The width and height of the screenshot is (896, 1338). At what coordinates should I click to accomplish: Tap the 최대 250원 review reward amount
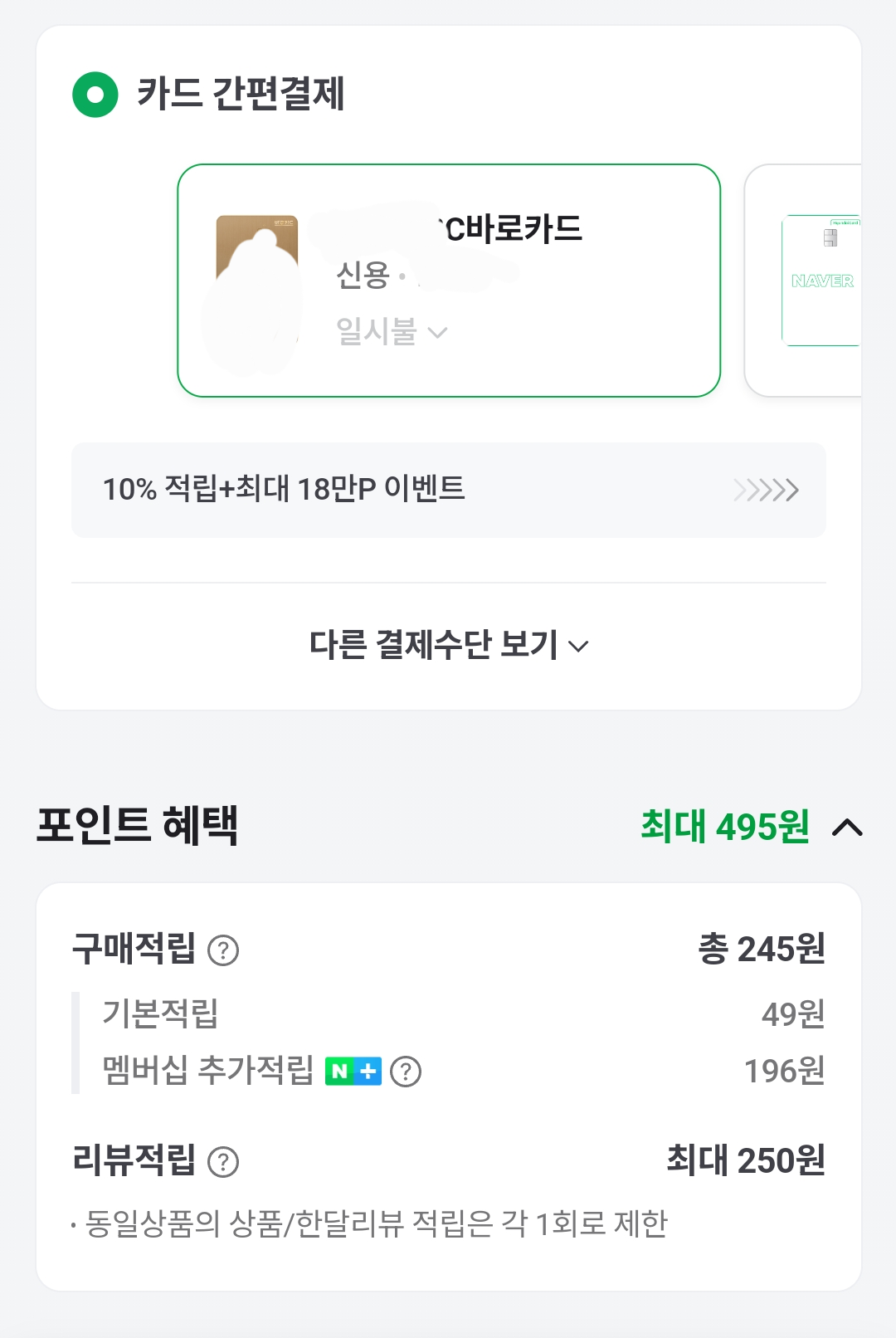745,1160
